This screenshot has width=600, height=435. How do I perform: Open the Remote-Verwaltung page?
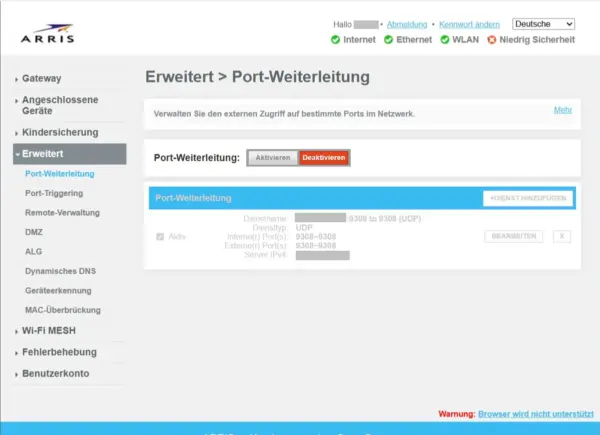62,213
